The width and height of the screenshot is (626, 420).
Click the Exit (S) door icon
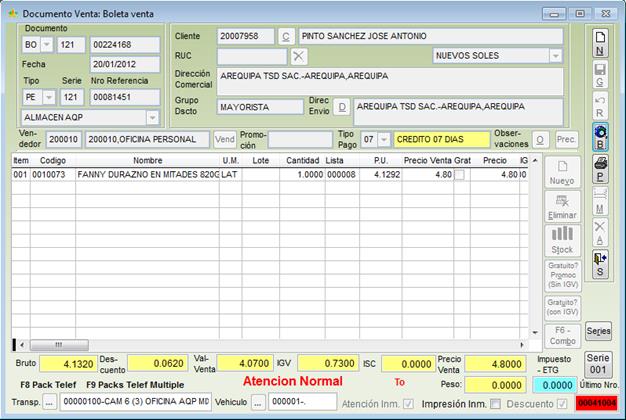(x=600, y=264)
